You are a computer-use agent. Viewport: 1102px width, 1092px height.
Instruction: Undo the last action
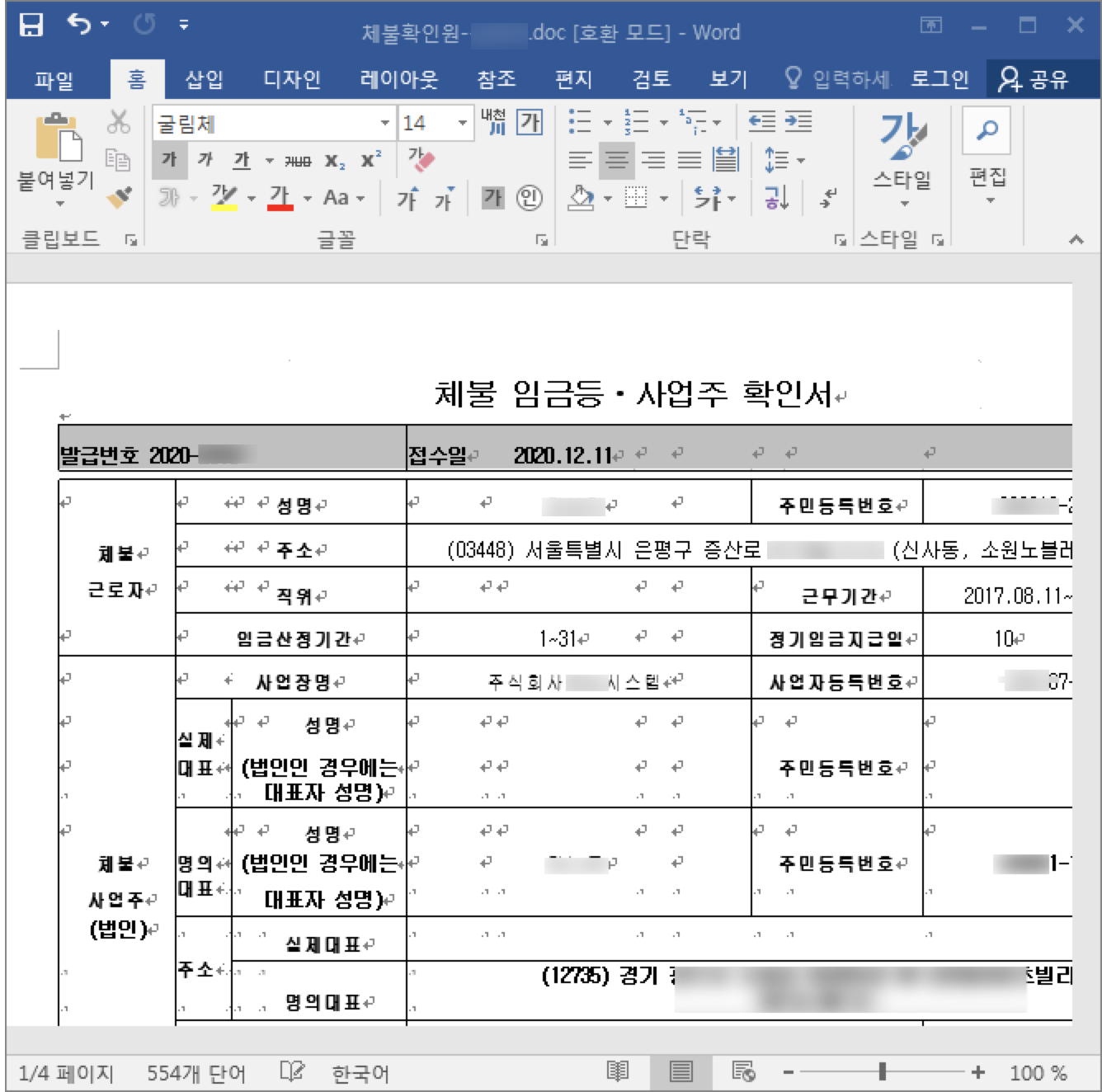[x=79, y=25]
